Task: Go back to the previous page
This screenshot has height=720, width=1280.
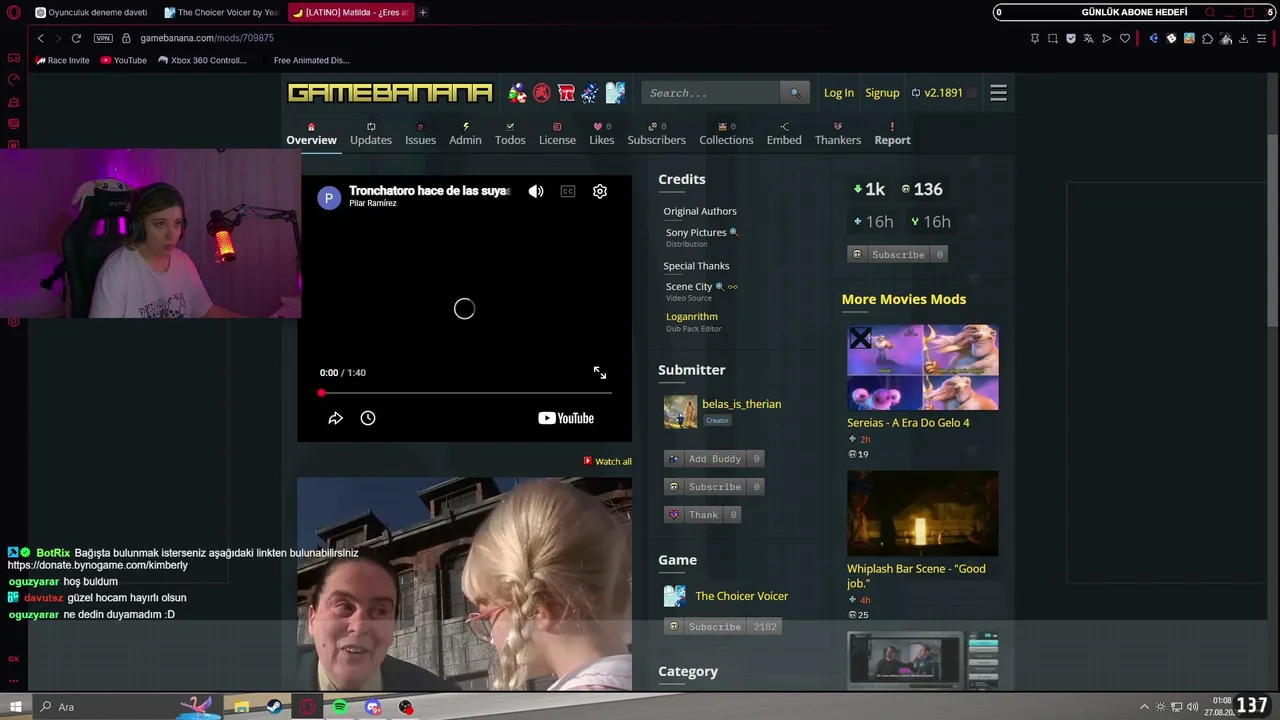Action: (40, 38)
